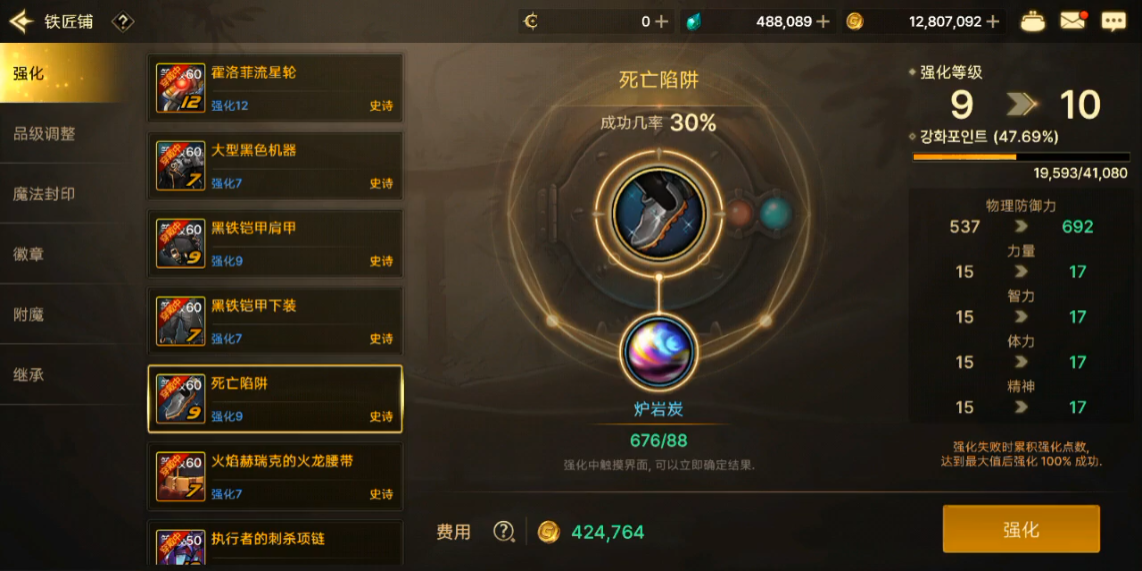
Task: Open the mail envelope icon
Action: click(x=1073, y=21)
